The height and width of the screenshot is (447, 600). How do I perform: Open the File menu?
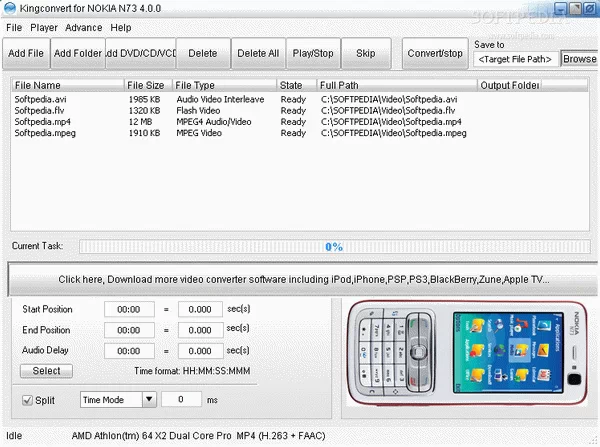click(14, 28)
